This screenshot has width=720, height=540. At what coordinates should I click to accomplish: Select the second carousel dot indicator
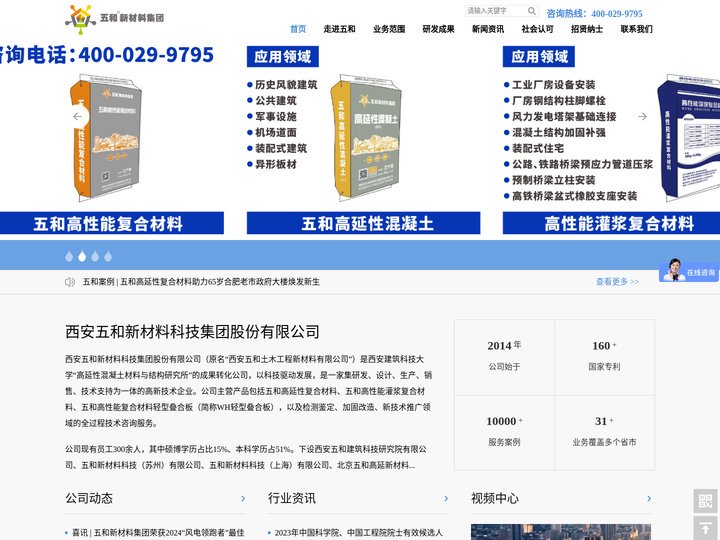(82, 256)
